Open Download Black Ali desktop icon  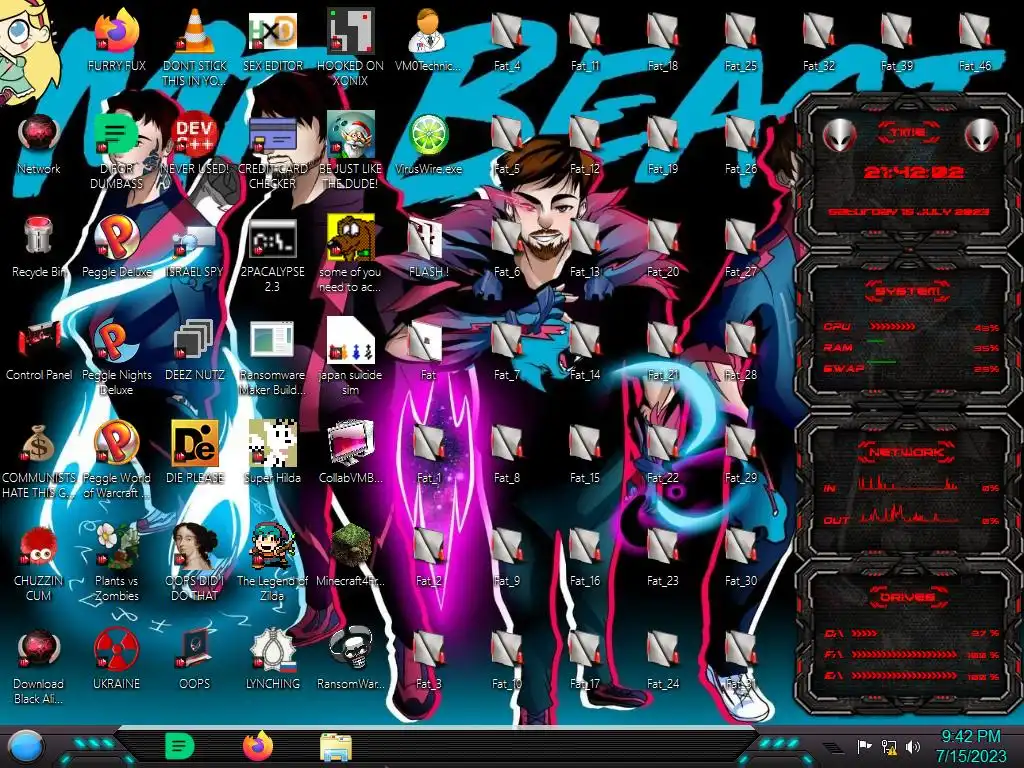[39, 649]
